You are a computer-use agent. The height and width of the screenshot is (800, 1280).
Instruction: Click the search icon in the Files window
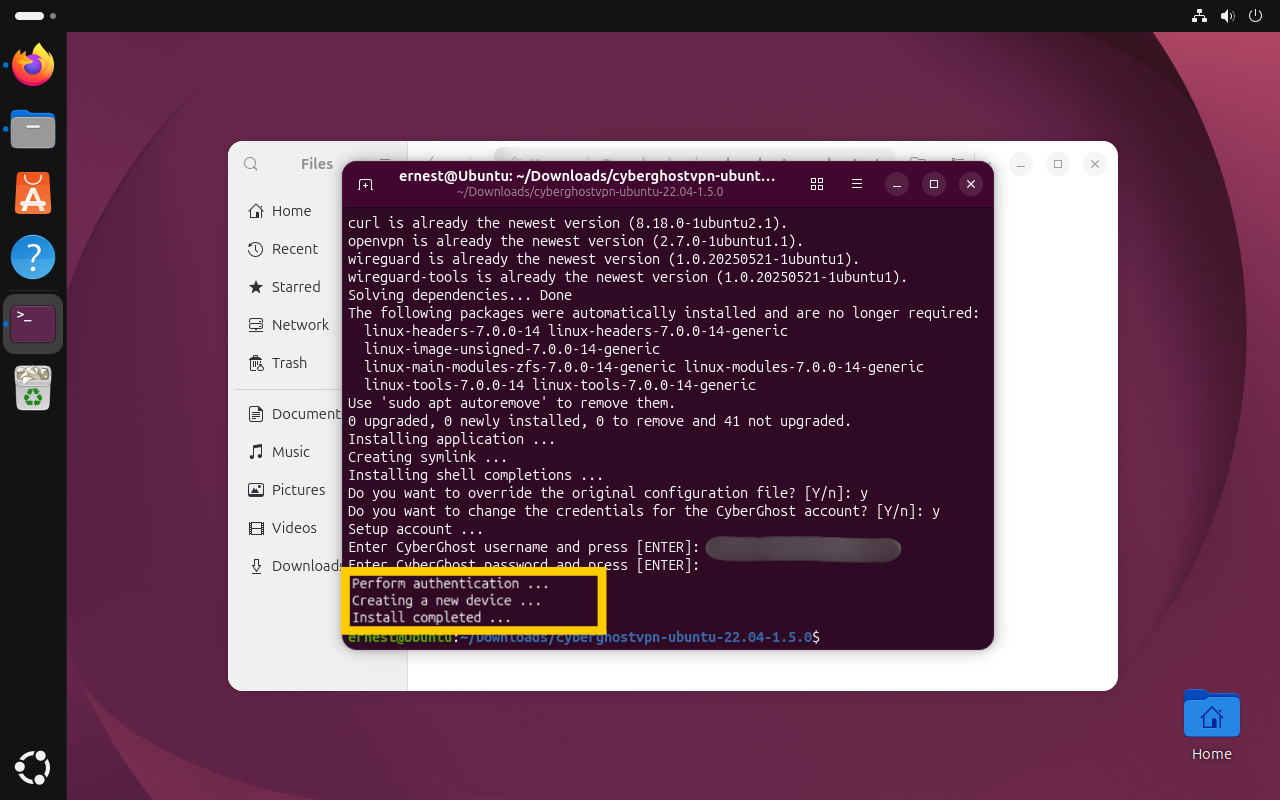point(251,164)
